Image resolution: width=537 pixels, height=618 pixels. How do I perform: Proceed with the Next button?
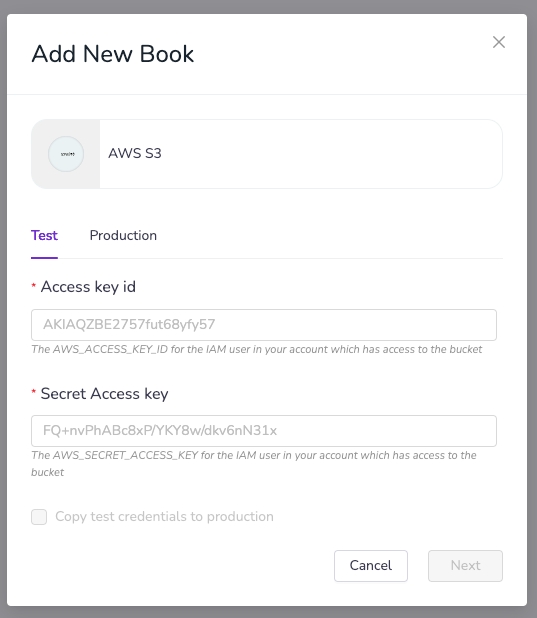coord(465,566)
